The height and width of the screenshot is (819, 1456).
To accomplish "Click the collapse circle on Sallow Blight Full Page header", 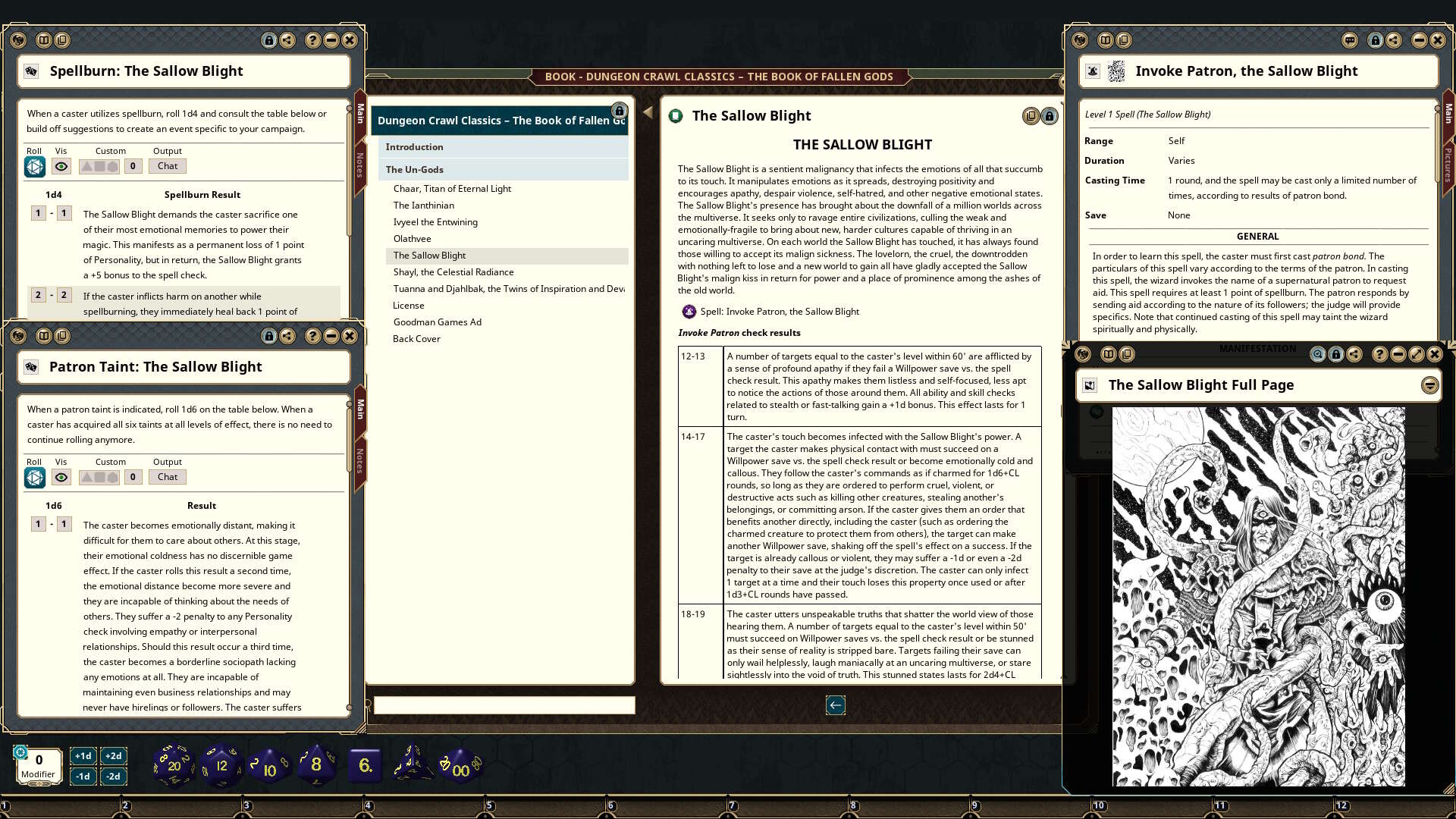I will 1429,384.
